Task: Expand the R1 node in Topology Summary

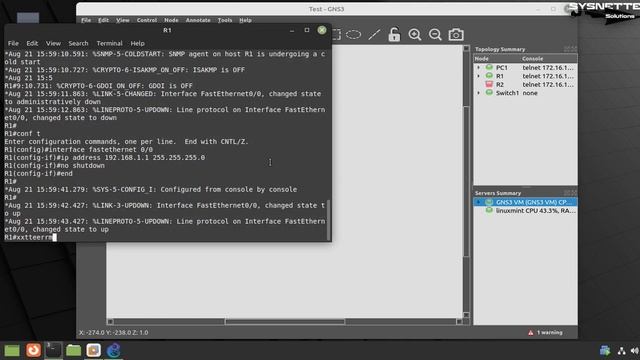Action: tap(479, 76)
